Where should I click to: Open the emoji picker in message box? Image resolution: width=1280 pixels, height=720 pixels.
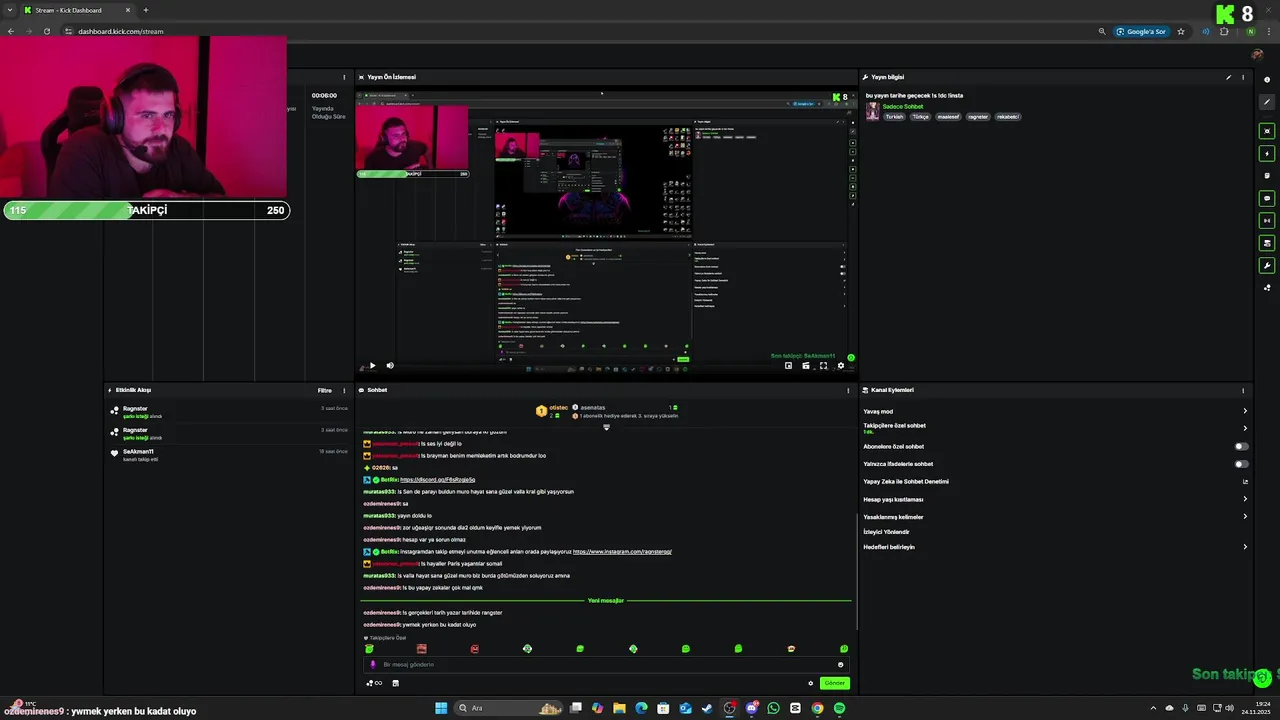[840, 664]
